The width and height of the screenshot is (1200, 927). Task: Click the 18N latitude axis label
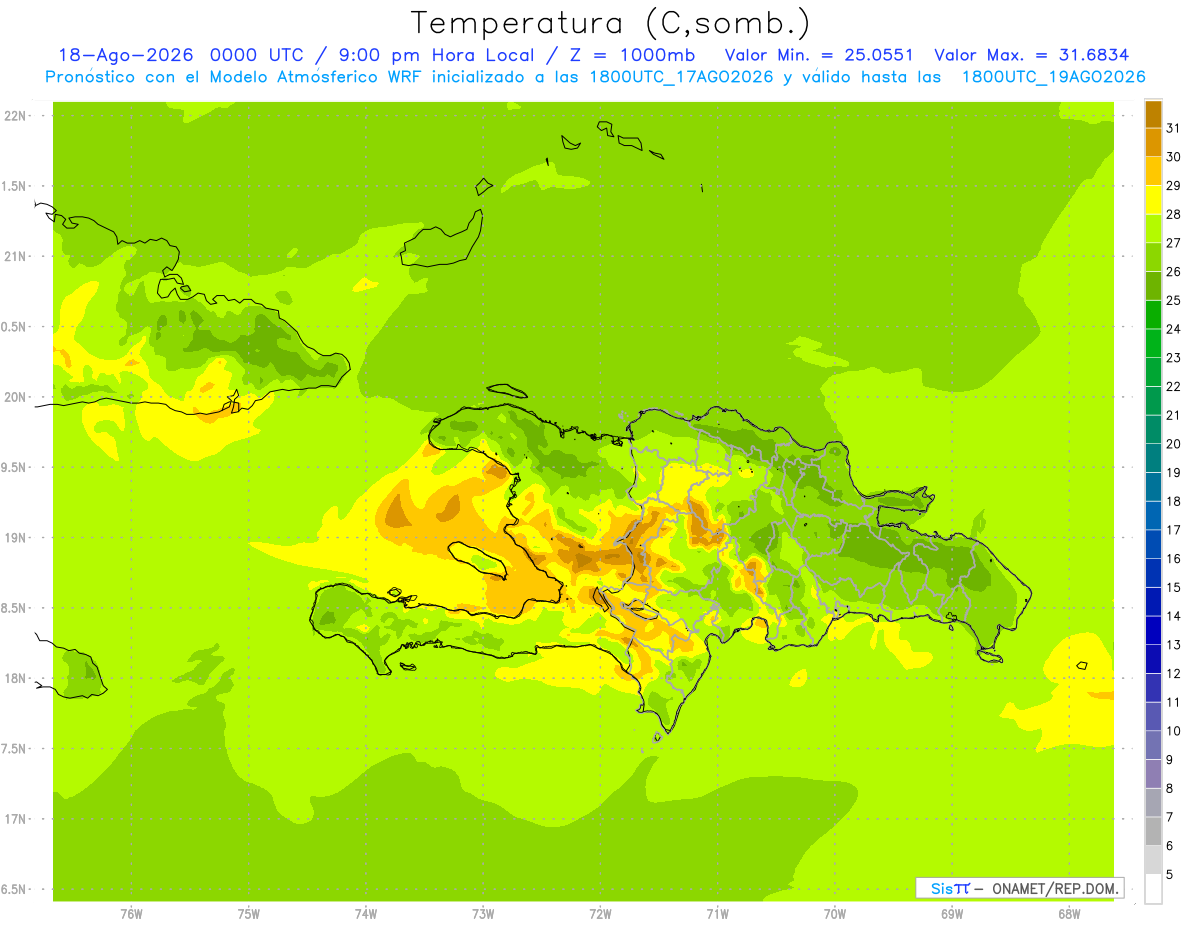pos(17,678)
